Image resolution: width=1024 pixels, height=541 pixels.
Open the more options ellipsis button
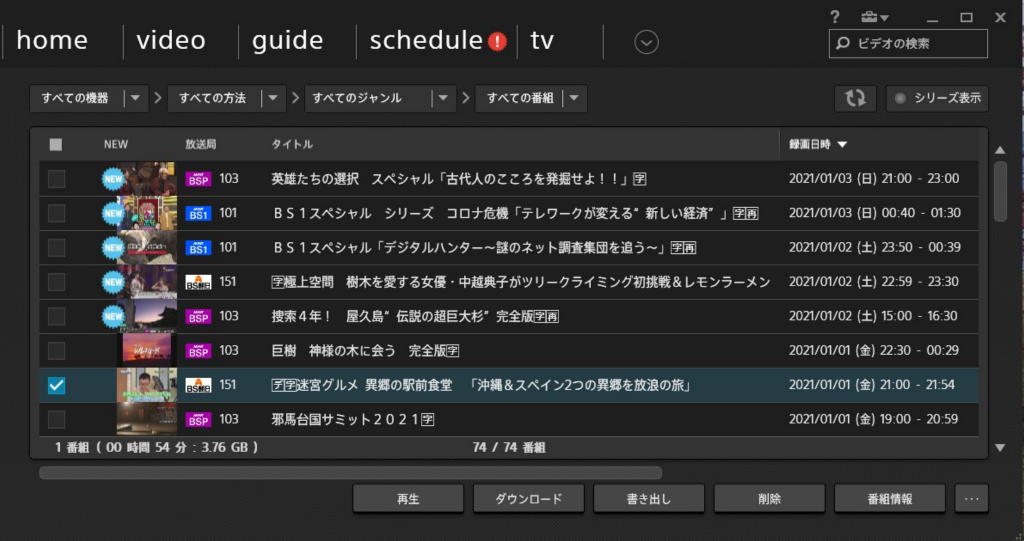(972, 498)
